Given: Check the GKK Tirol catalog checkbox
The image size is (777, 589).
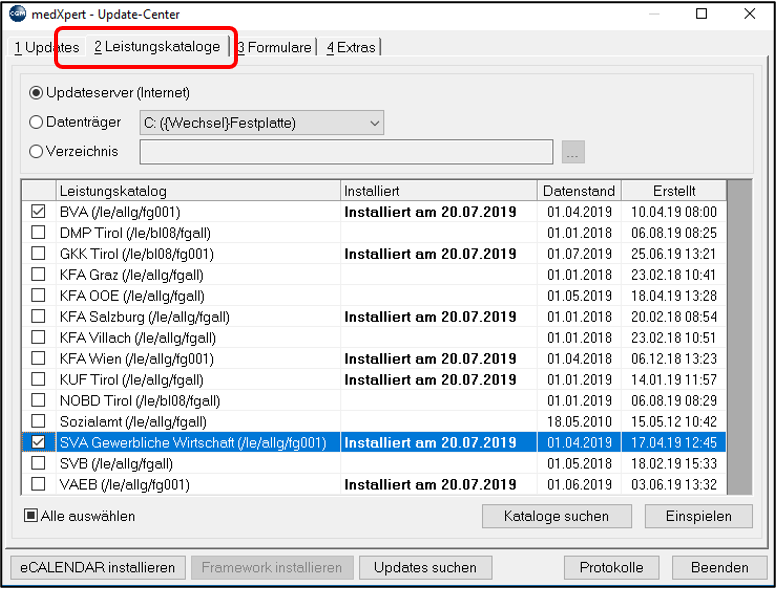Looking at the screenshot, I should pos(38,254).
